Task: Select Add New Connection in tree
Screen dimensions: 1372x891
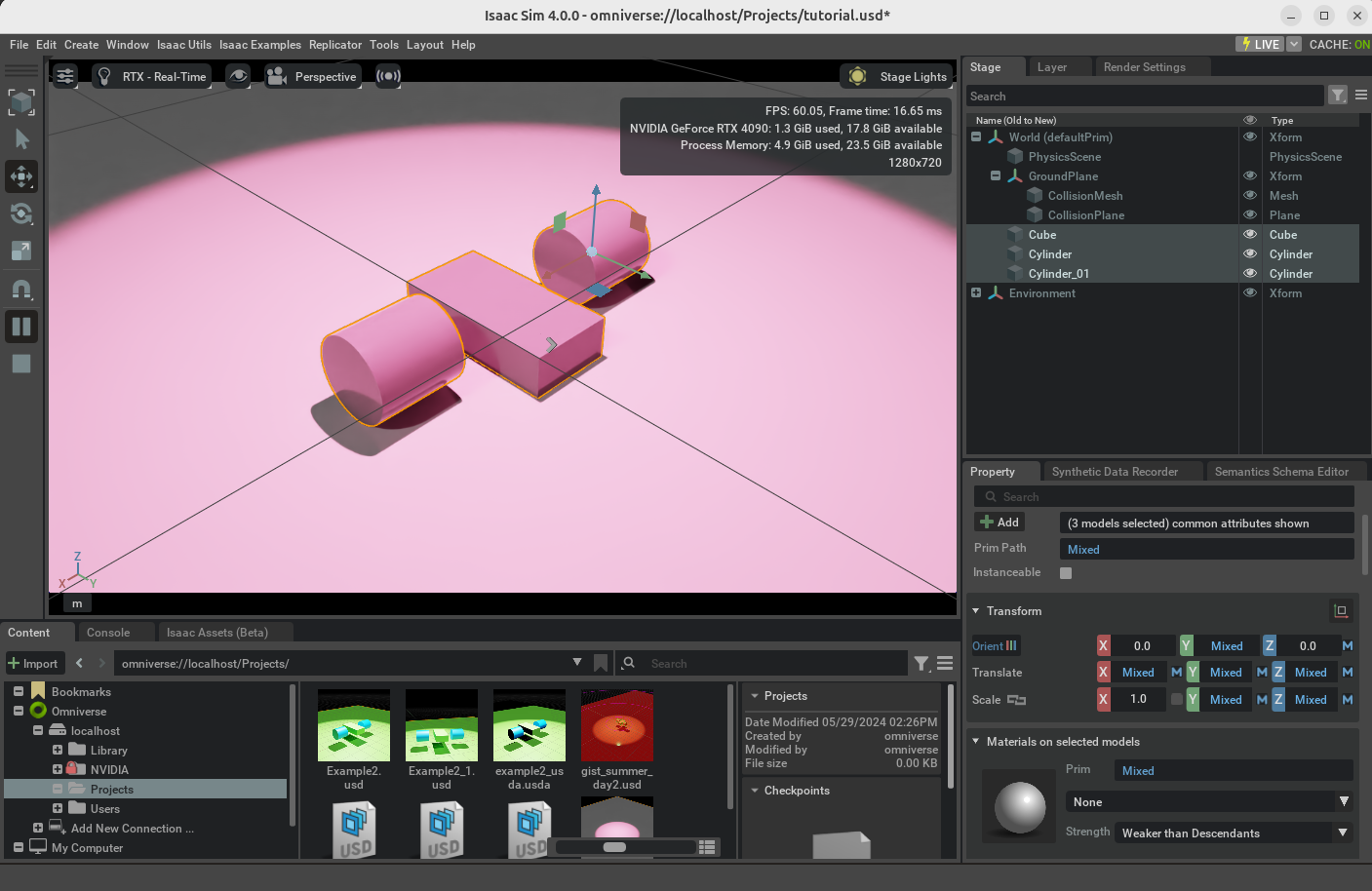Action: (x=133, y=829)
